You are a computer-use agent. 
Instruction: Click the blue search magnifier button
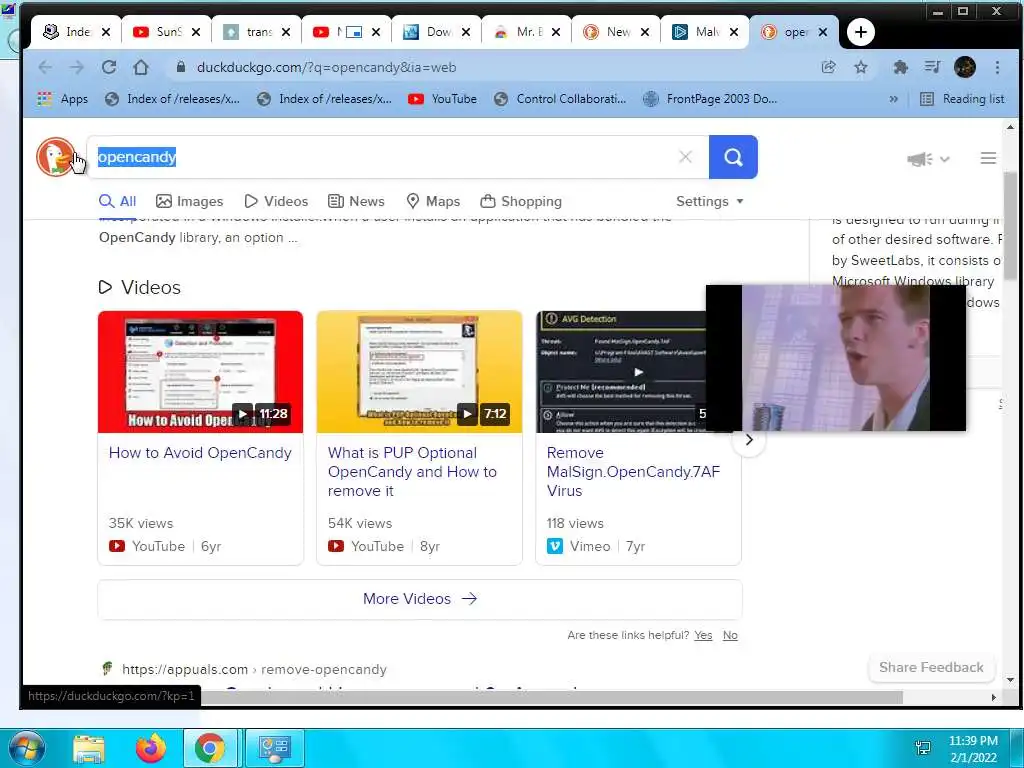[733, 157]
